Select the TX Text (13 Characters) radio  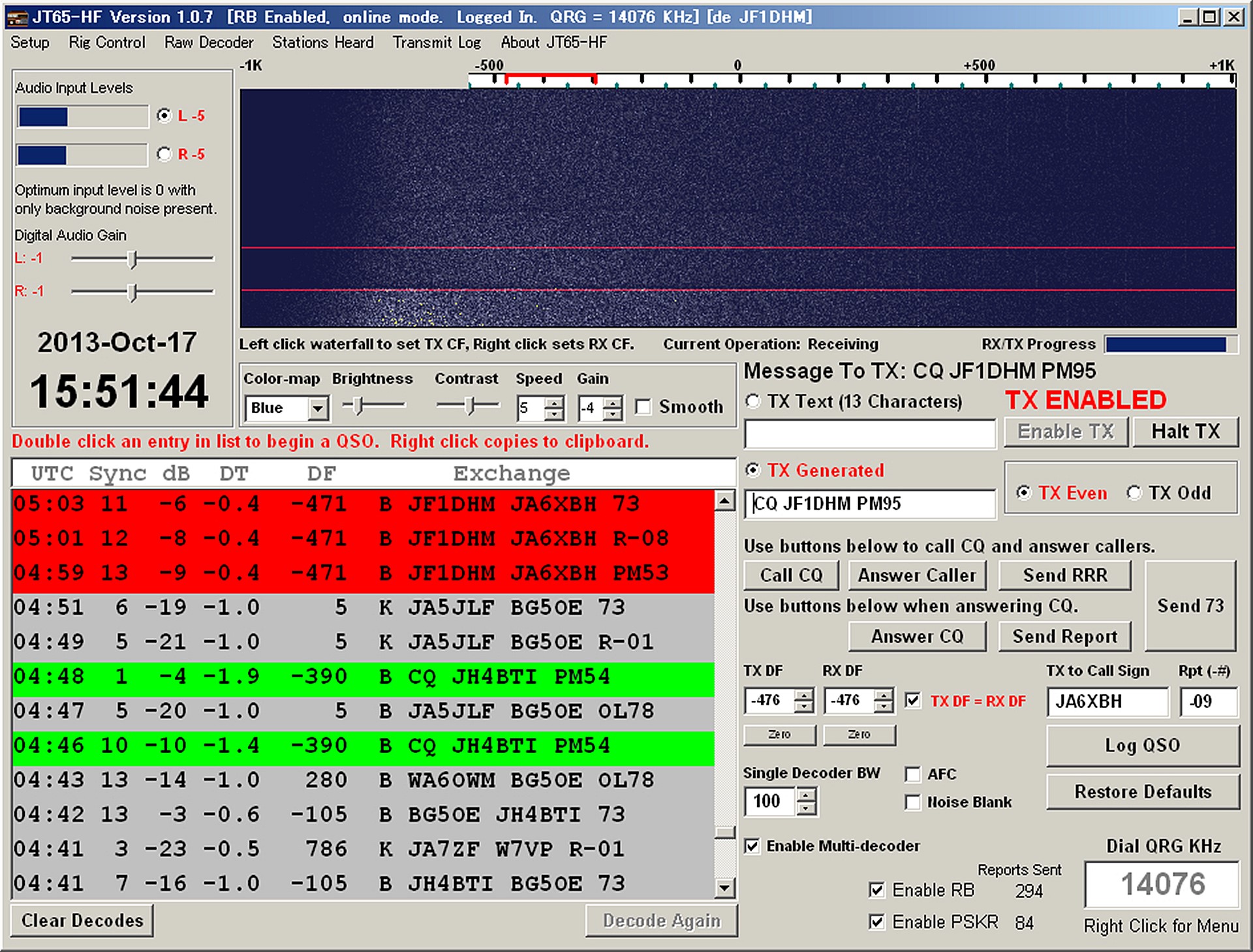click(x=753, y=401)
